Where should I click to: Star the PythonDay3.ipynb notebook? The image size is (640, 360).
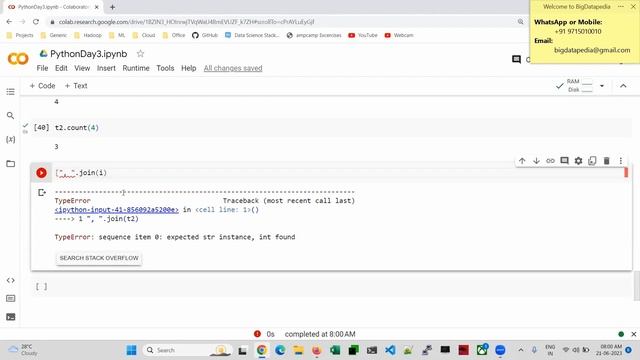click(140, 54)
